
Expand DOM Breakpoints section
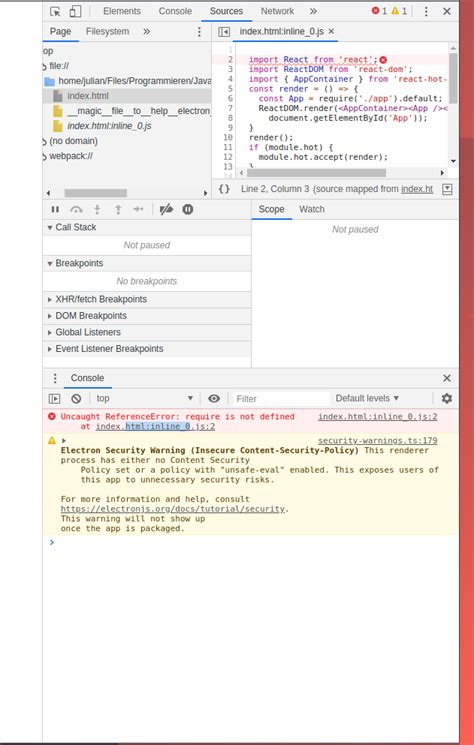pos(147,316)
